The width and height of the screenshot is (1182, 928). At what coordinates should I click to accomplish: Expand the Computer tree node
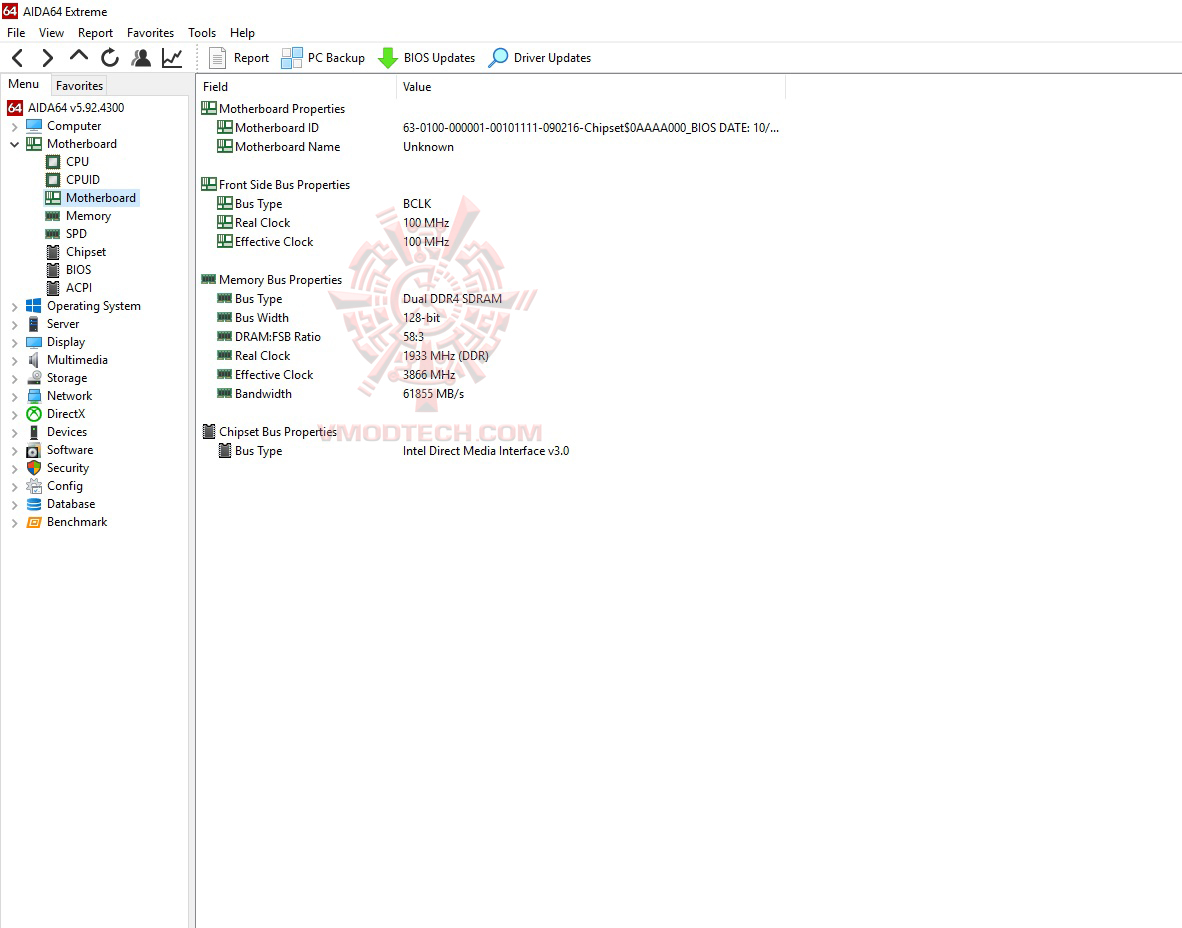click(x=14, y=127)
